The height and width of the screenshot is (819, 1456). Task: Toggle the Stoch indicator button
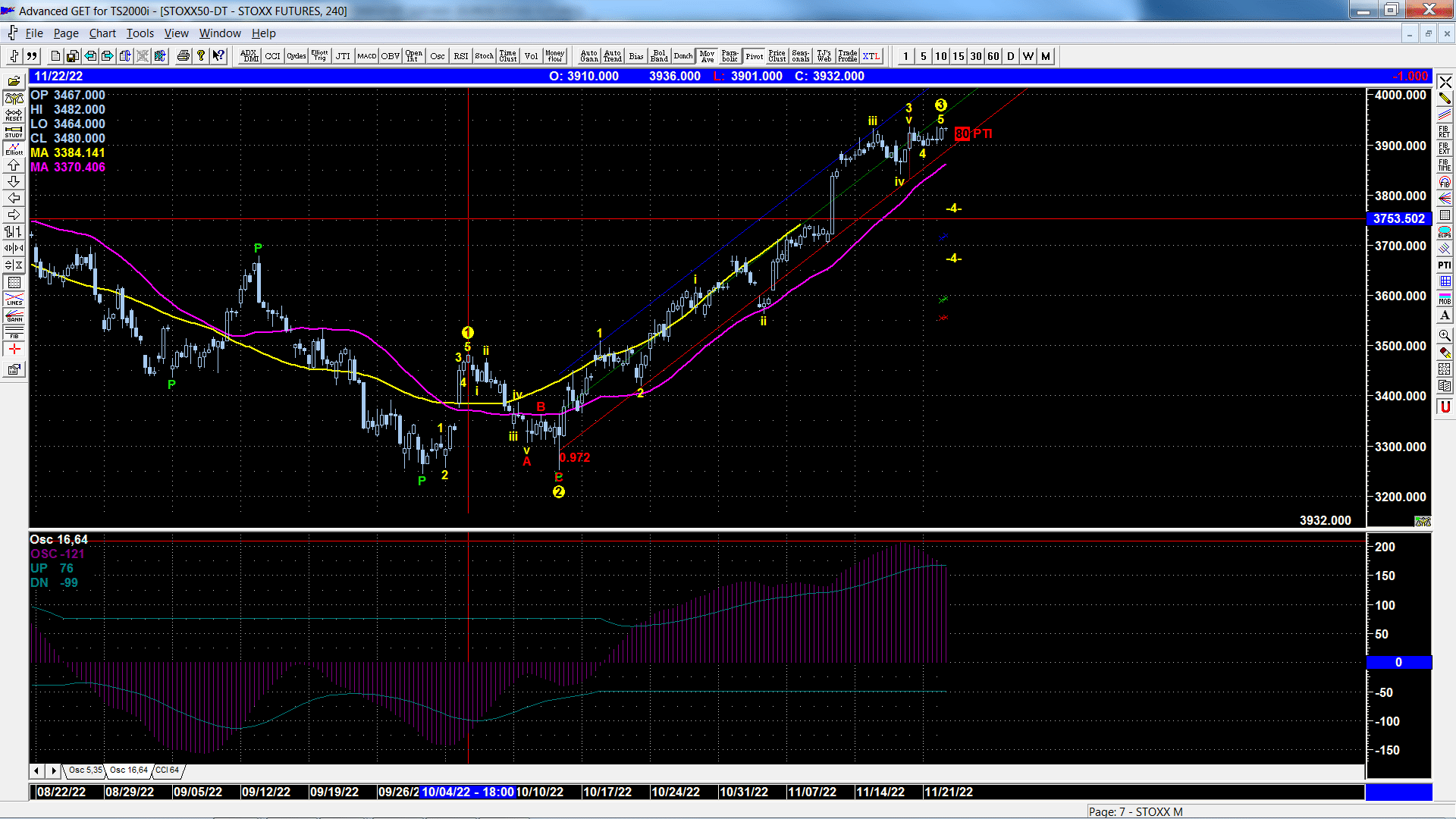tap(485, 56)
